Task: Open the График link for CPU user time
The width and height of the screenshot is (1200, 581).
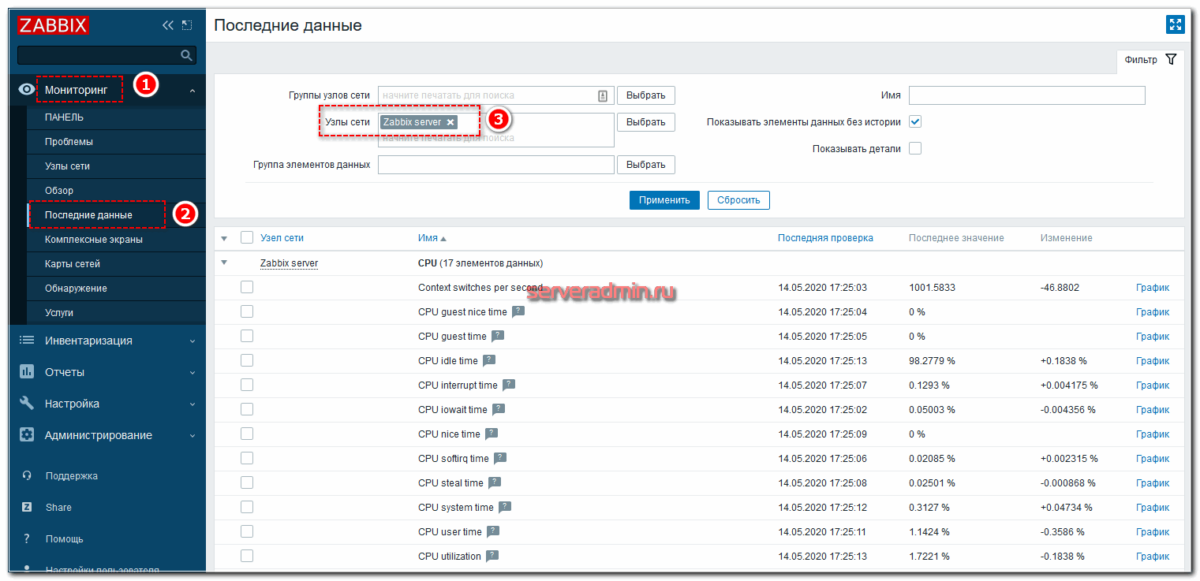Action: [x=1152, y=531]
